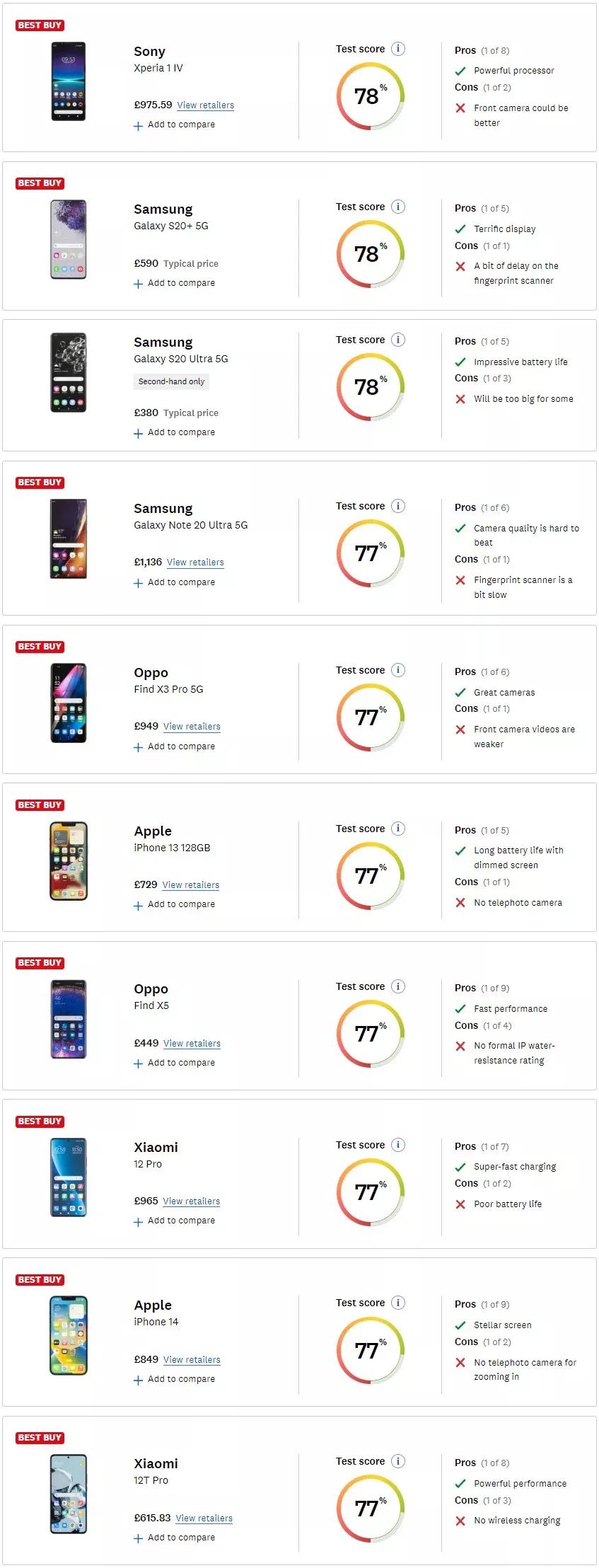Show Test score info for Oppo Find X5

398,986
